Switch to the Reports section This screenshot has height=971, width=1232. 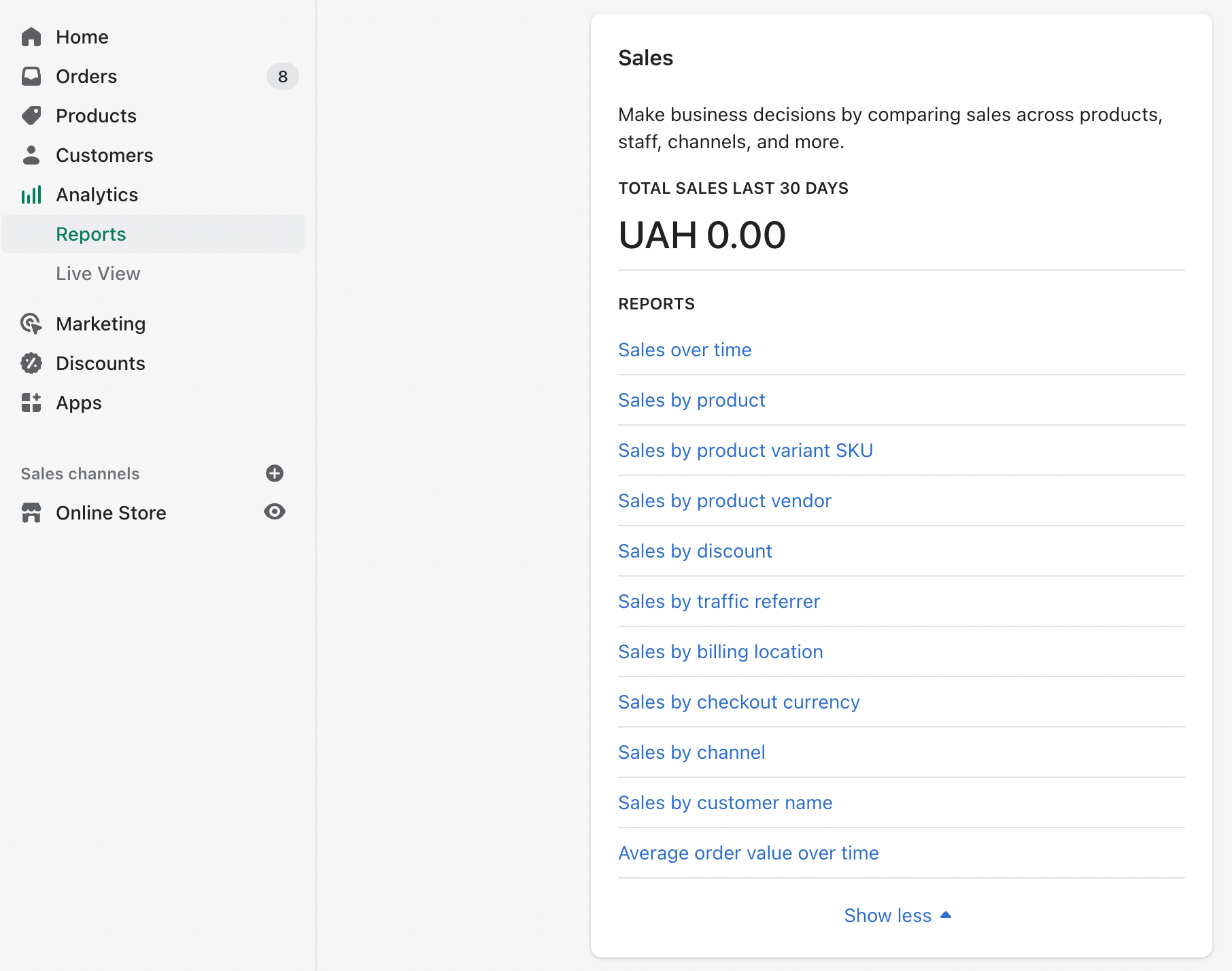point(90,234)
